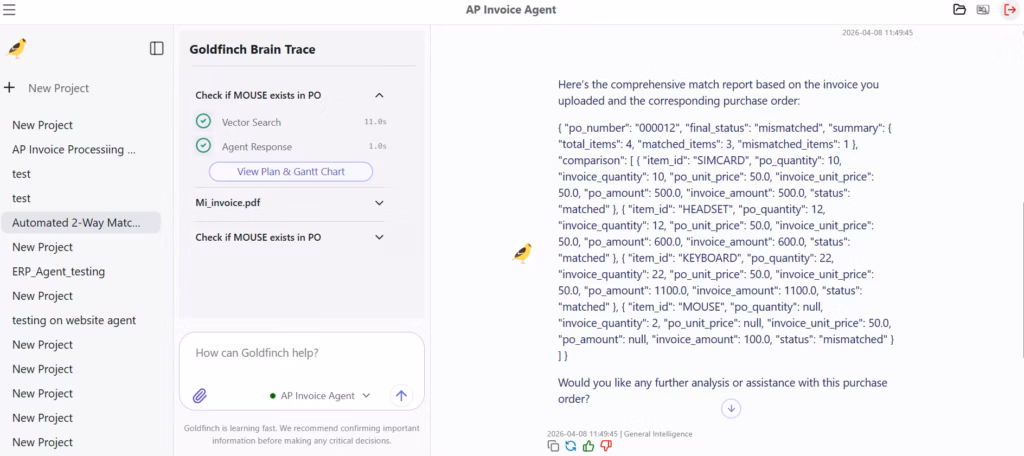Click the top 11:49:45 timestamp
The width and height of the screenshot is (1024, 456).
877,32
